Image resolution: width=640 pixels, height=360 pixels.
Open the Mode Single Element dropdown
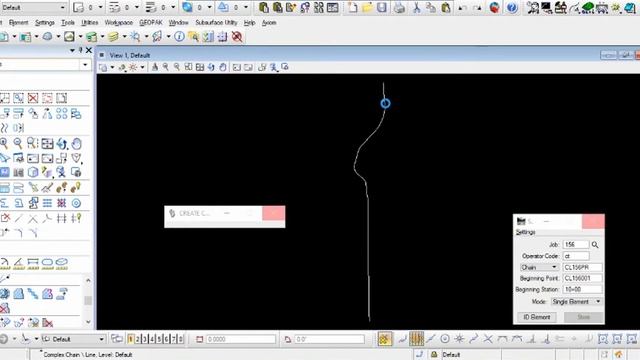[x=576, y=302]
